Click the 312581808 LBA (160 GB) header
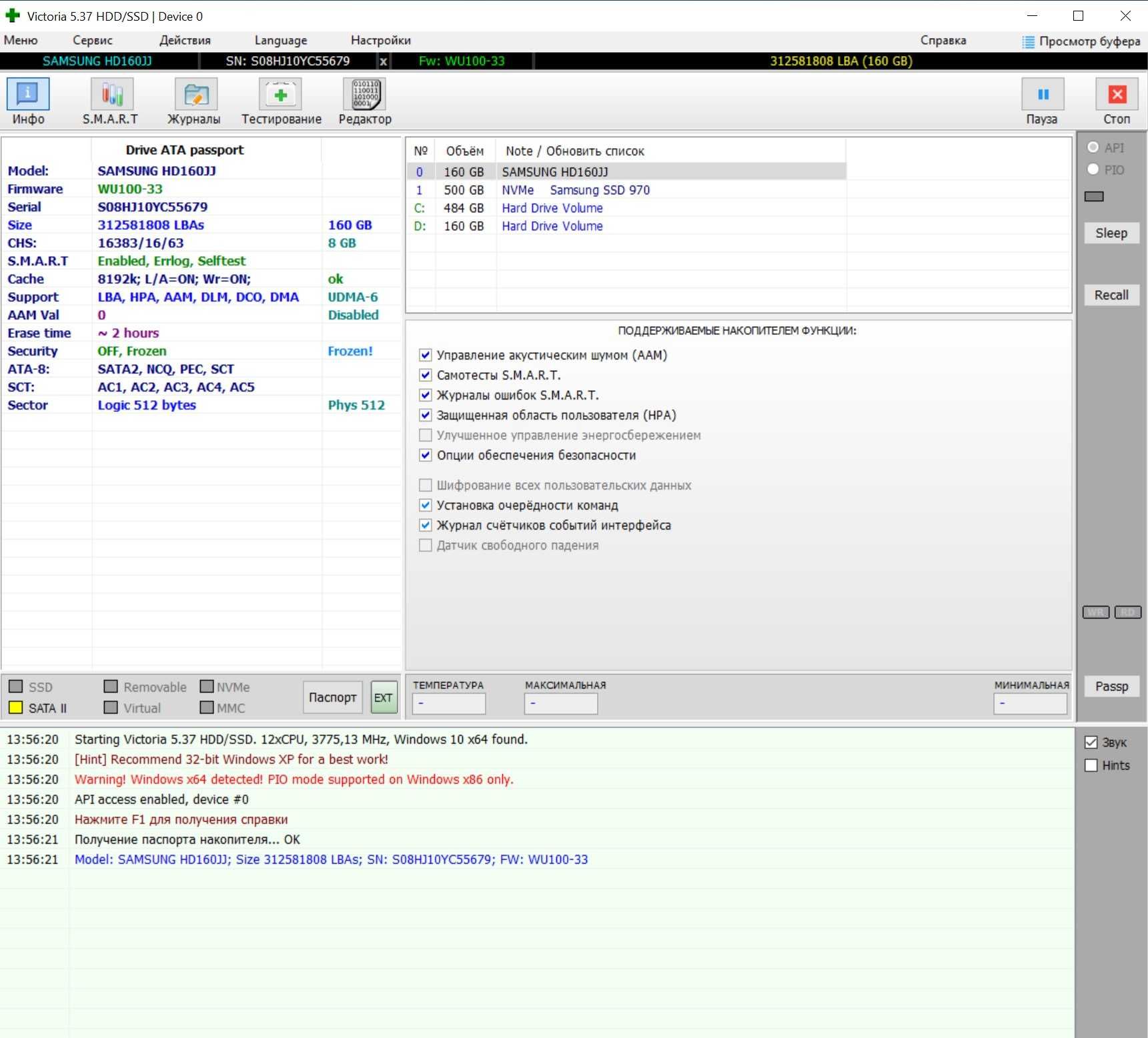 841,61
